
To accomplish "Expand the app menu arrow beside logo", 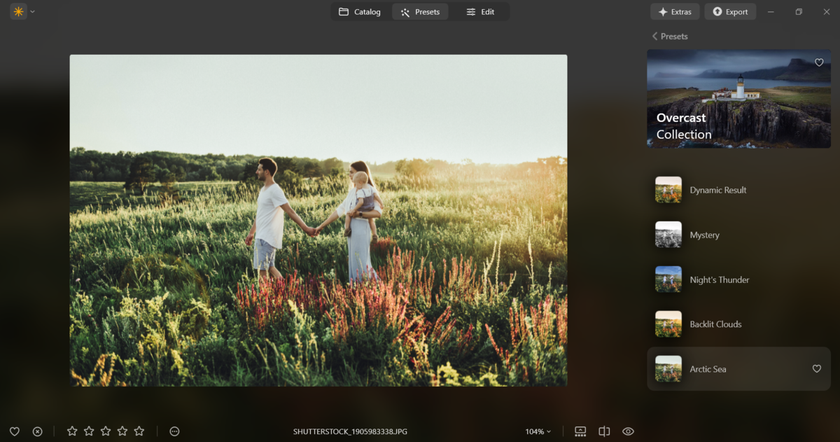I will pos(32,12).
